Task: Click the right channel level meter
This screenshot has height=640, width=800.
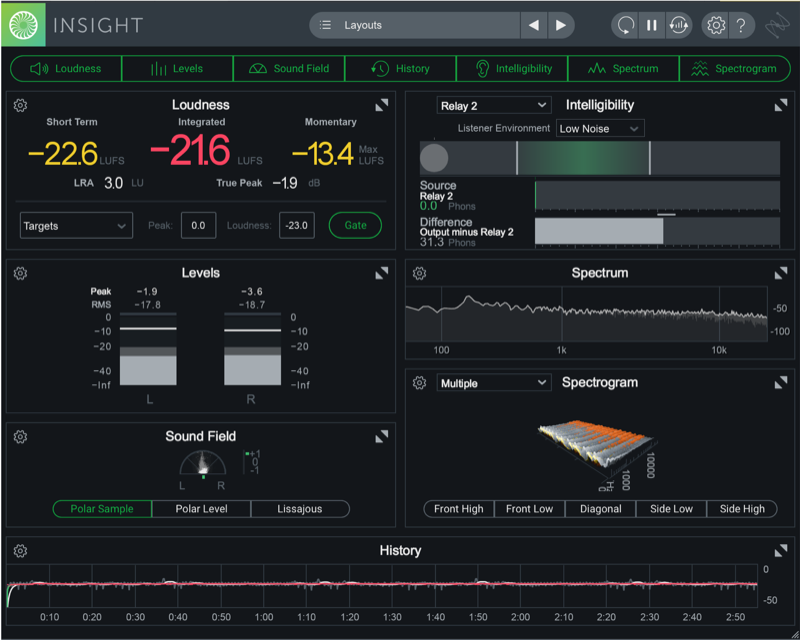Action: (253, 349)
